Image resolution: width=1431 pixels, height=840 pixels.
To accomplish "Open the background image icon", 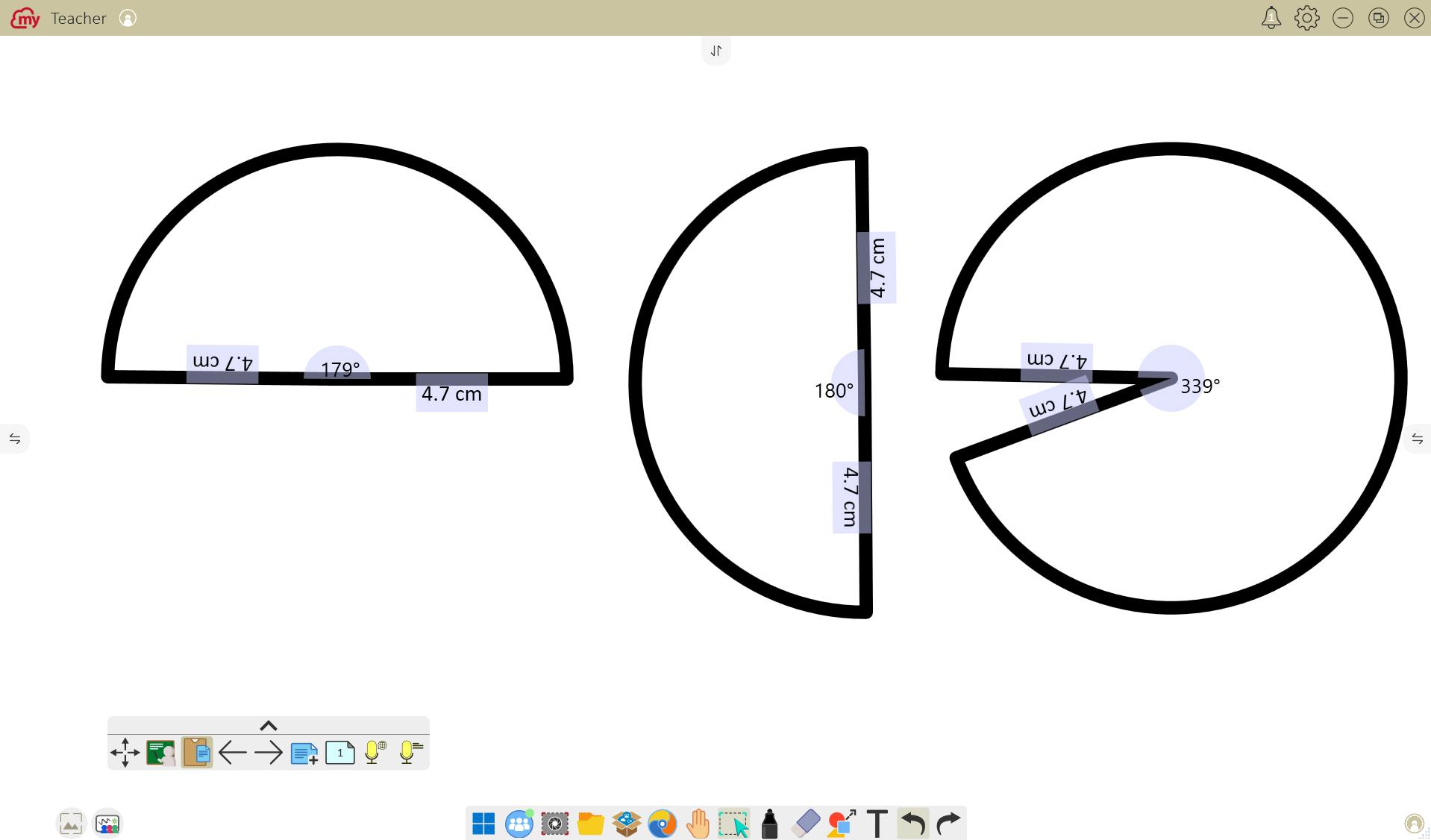I will coord(71,824).
